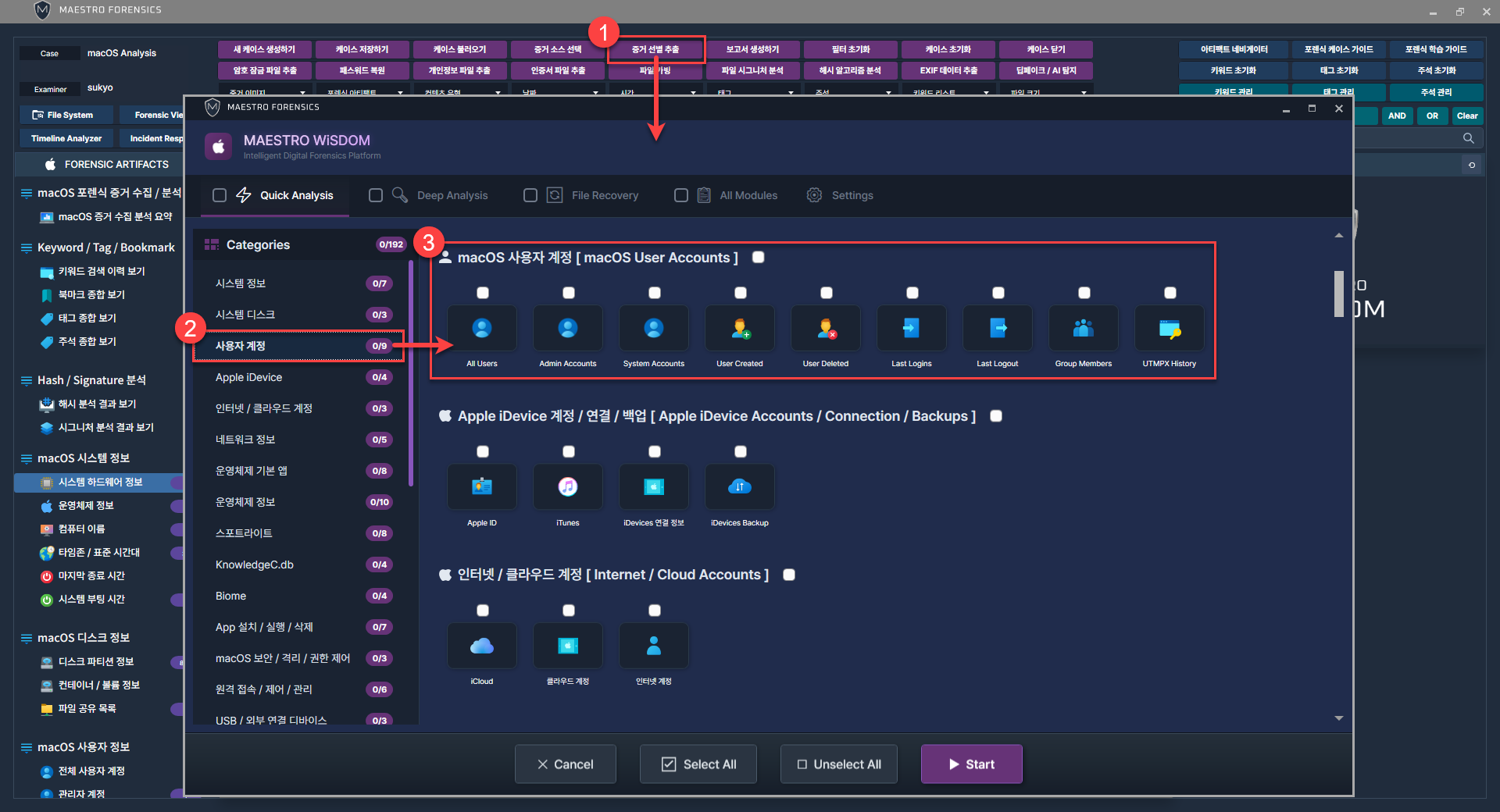Enable the Admin Accounts checkbox
The width and height of the screenshot is (1500, 812).
(x=569, y=293)
